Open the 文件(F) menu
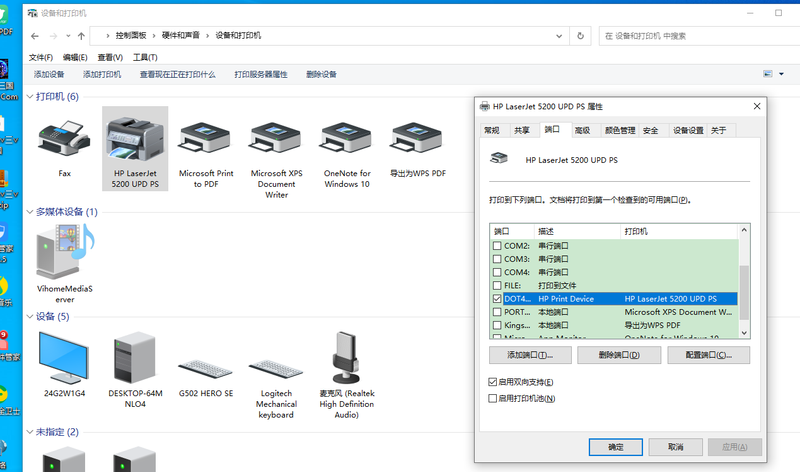 [41, 57]
